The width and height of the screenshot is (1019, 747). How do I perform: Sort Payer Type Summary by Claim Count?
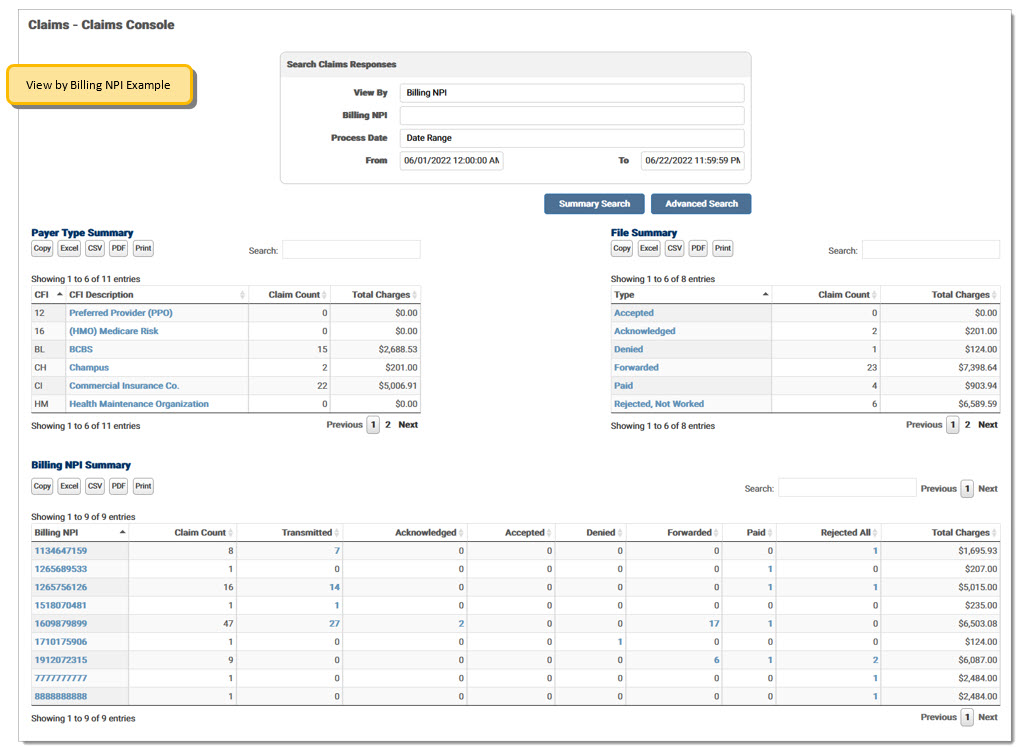pos(289,295)
